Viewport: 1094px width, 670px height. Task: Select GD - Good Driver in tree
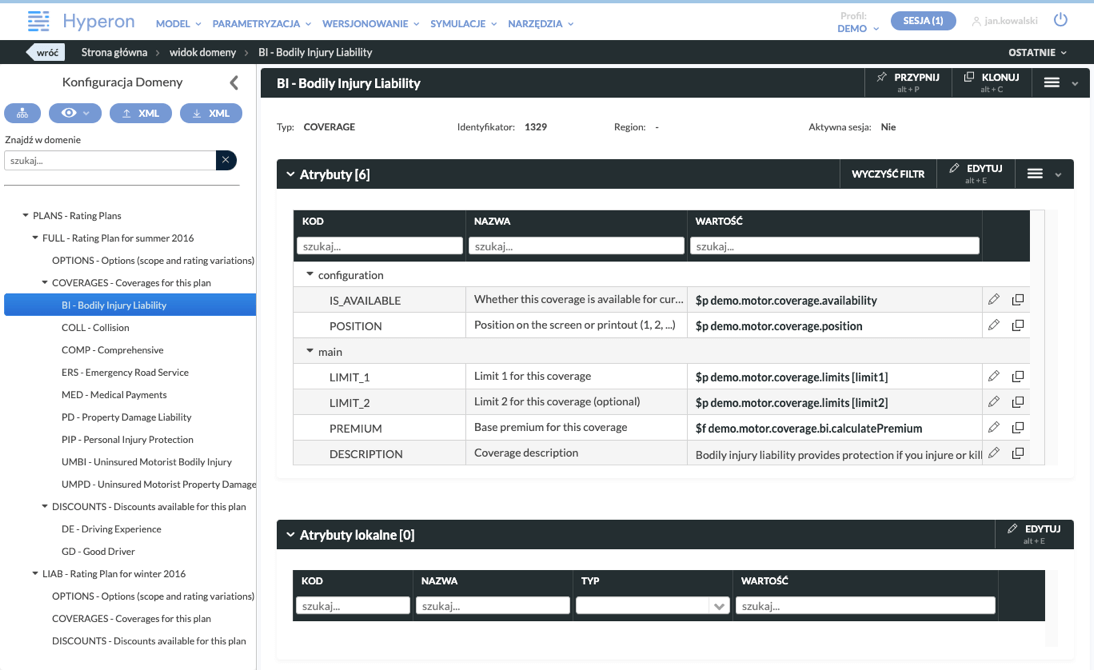(x=98, y=551)
